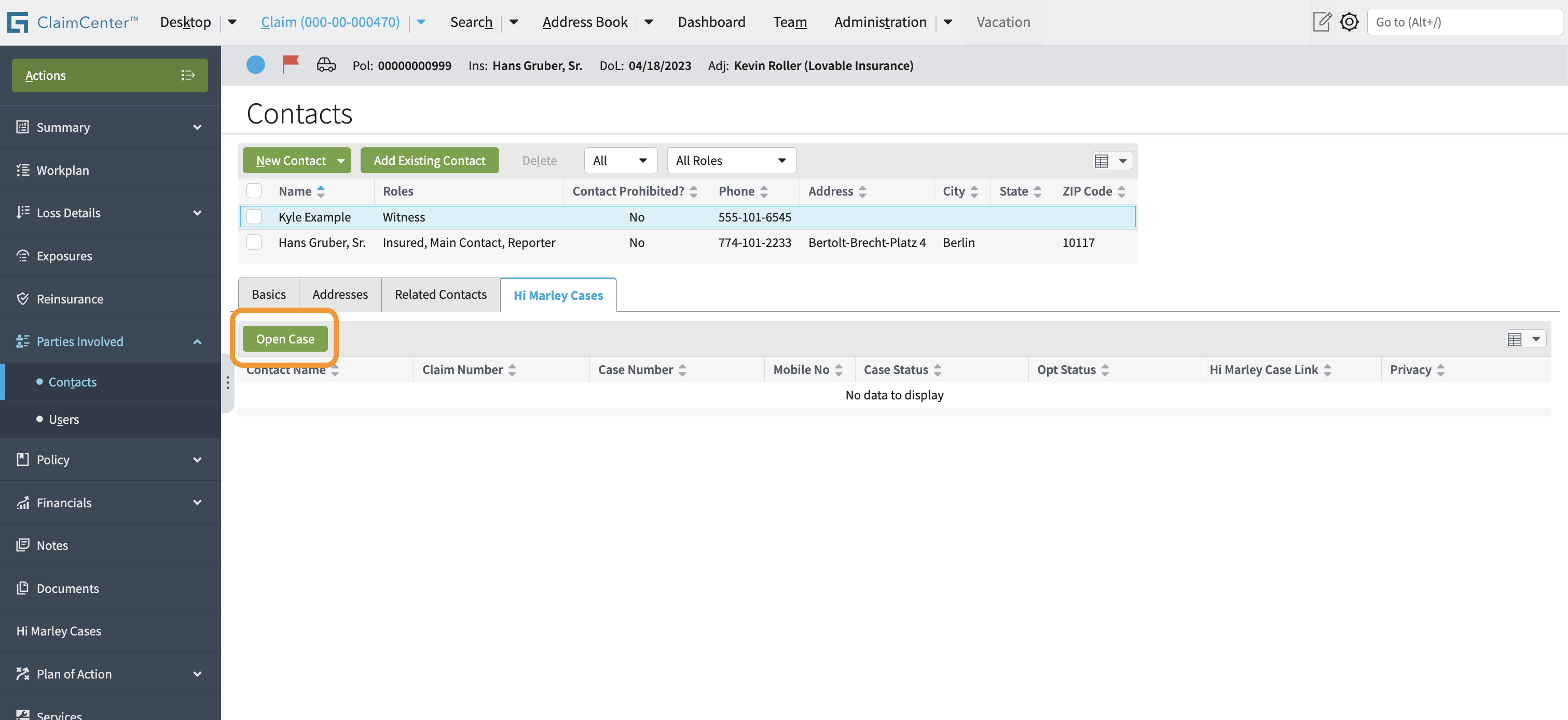This screenshot has width=1568, height=720.
Task: Click the blue claim status circle
Action: [256, 64]
